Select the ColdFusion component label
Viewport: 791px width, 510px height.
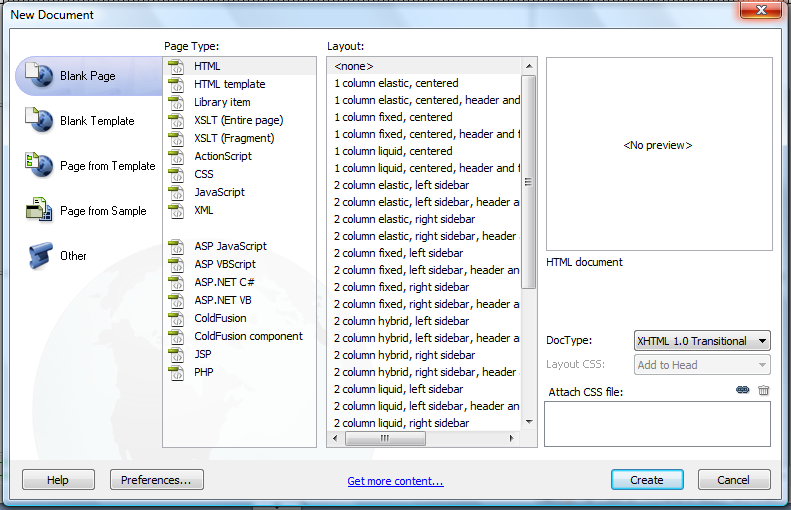pos(248,336)
